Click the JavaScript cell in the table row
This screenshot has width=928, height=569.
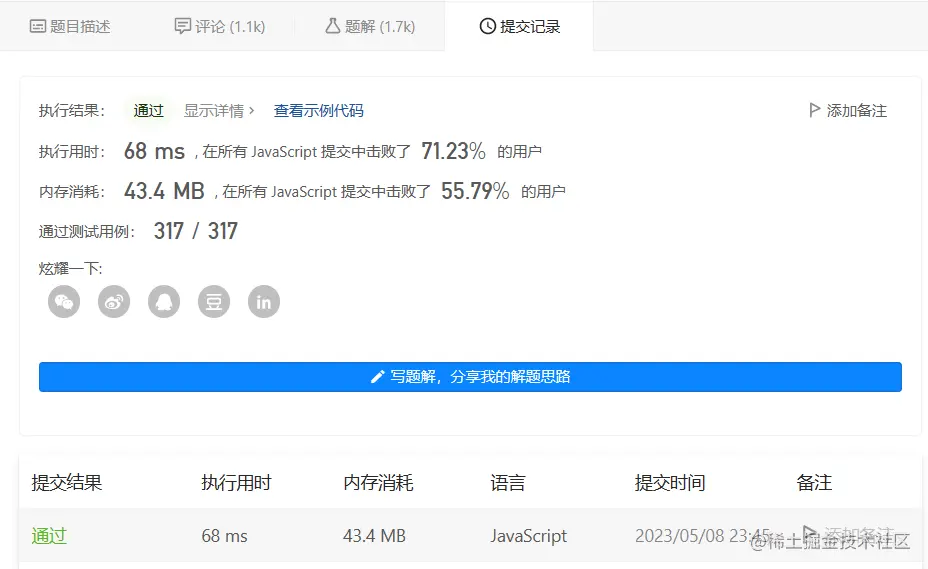529,536
